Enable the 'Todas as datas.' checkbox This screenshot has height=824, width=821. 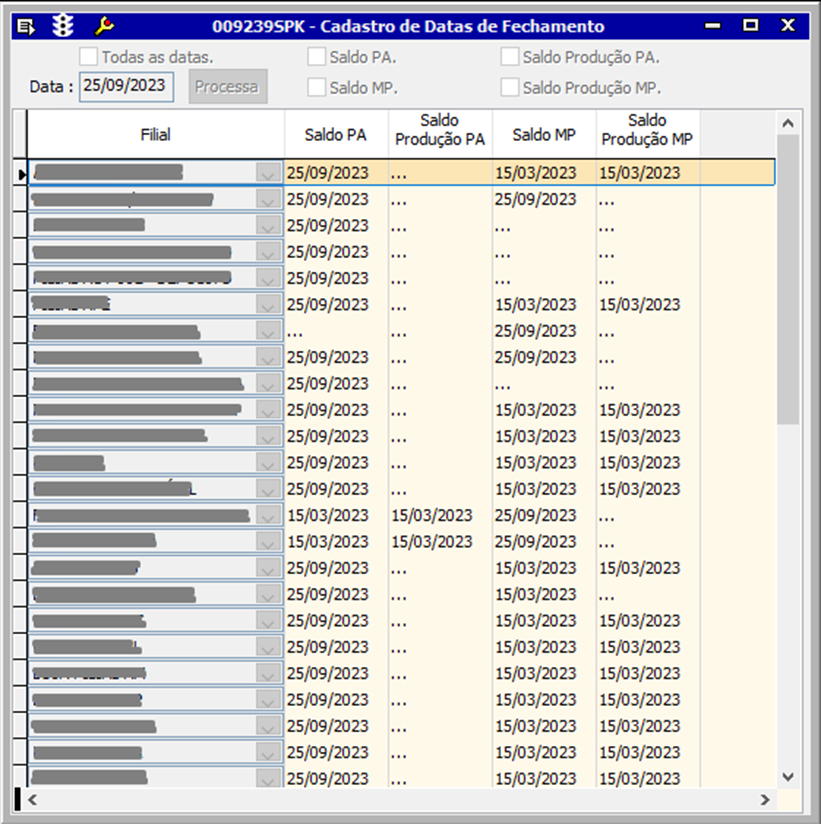click(x=88, y=57)
